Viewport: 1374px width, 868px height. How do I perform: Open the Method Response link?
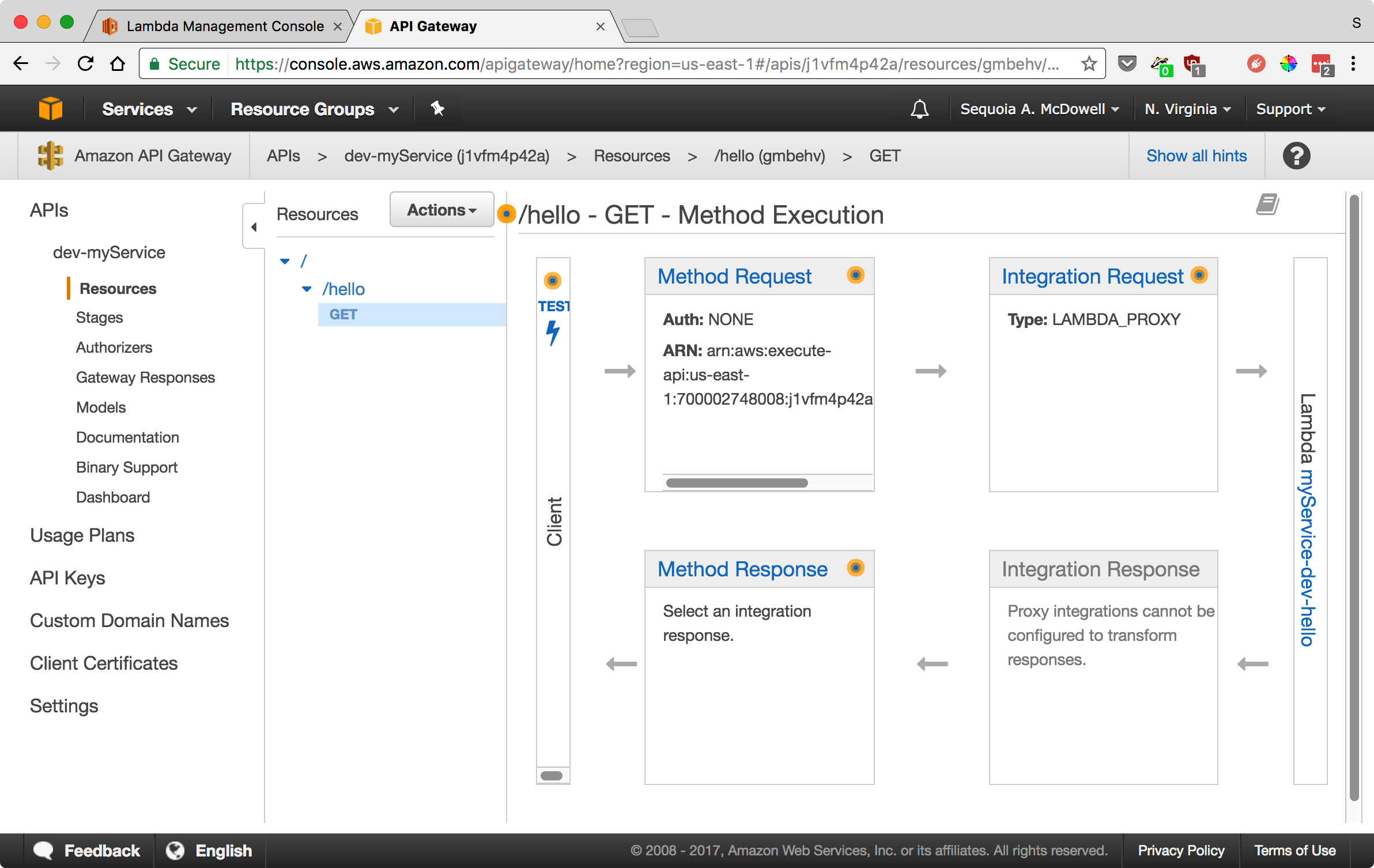[742, 569]
